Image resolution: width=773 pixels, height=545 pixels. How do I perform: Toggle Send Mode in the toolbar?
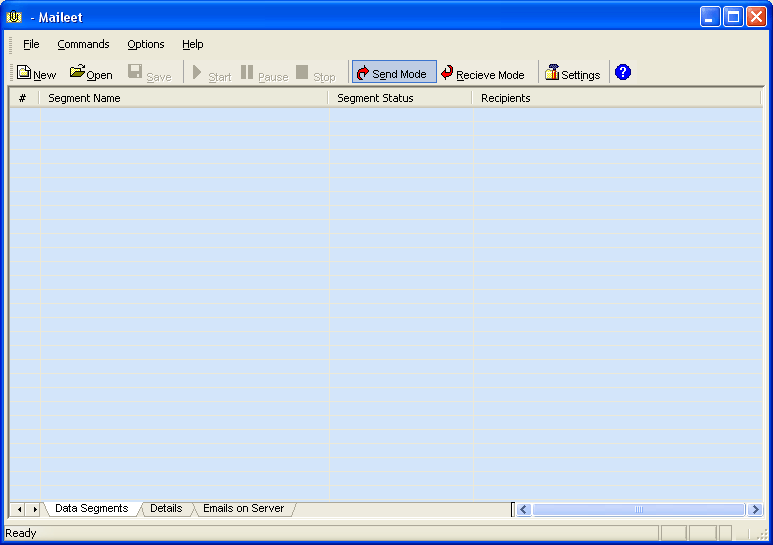394,72
